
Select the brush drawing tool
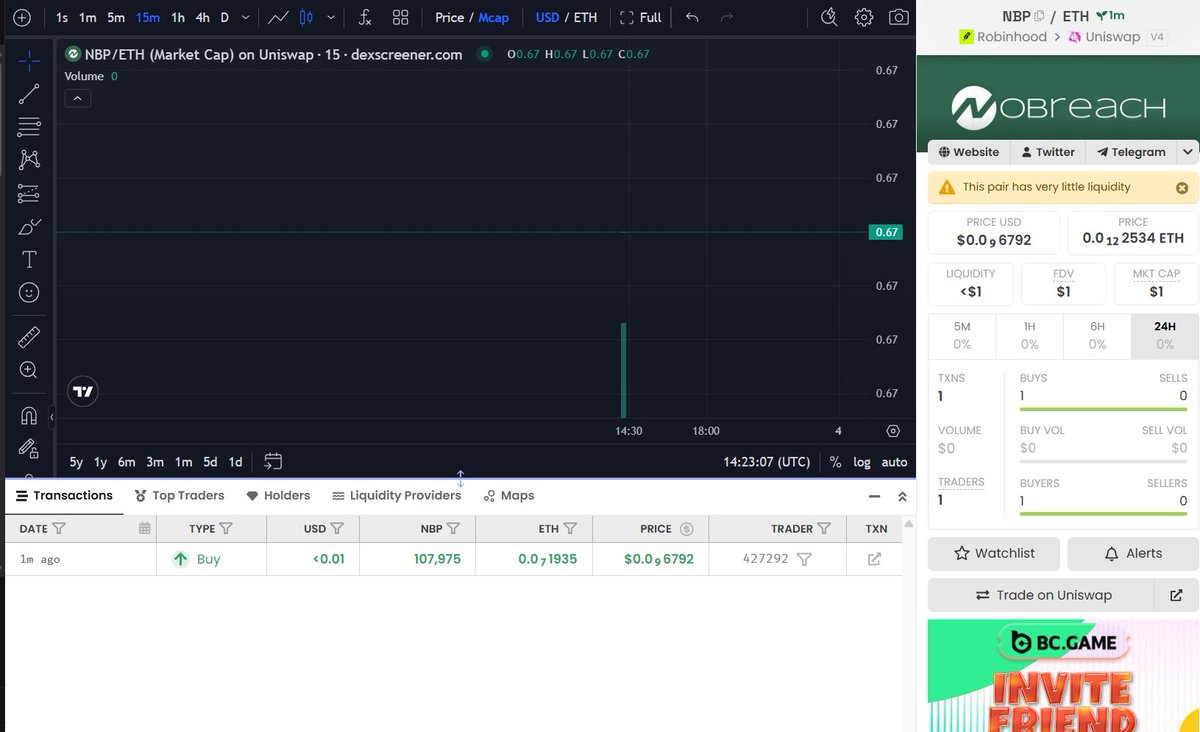tap(29, 226)
